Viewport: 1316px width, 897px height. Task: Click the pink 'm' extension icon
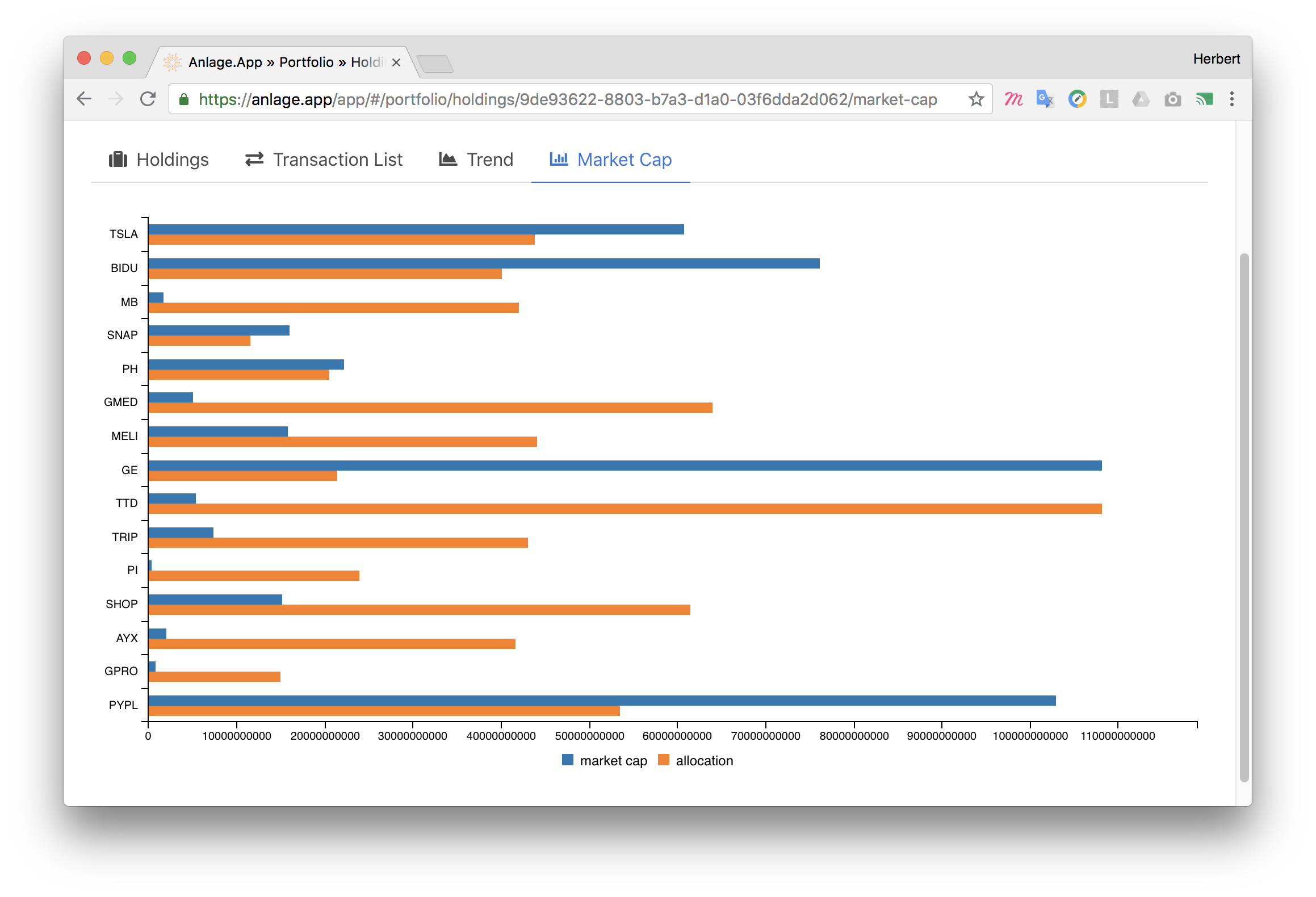coord(1013,99)
